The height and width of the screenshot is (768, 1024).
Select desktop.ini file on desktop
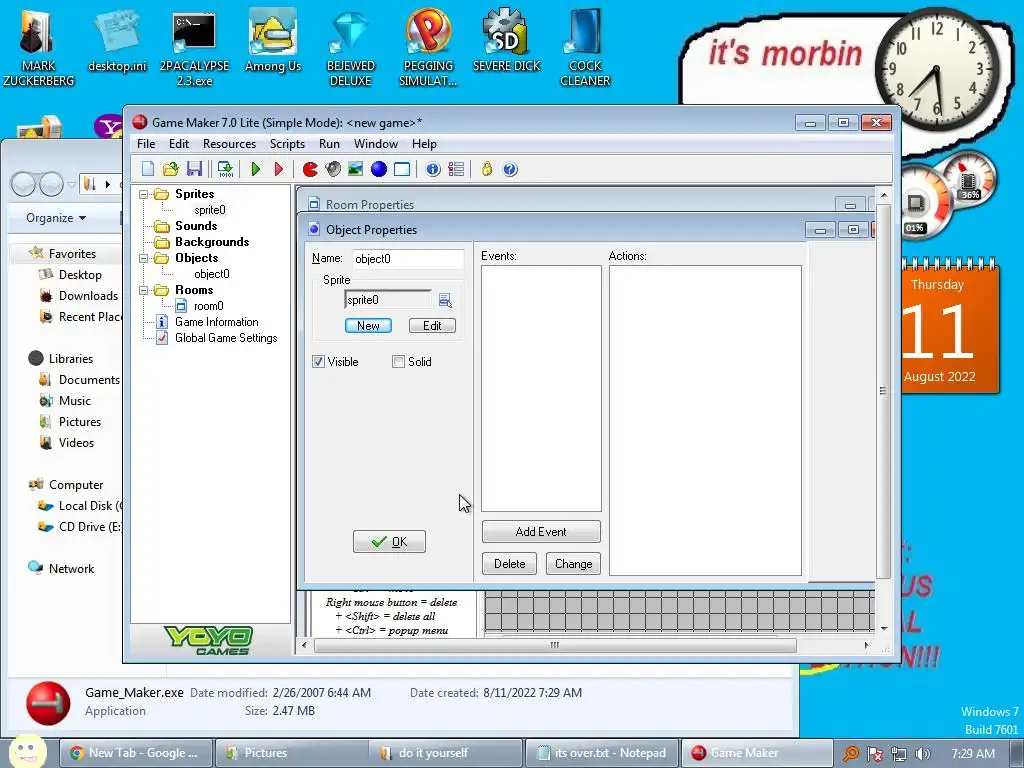[x=117, y=40]
